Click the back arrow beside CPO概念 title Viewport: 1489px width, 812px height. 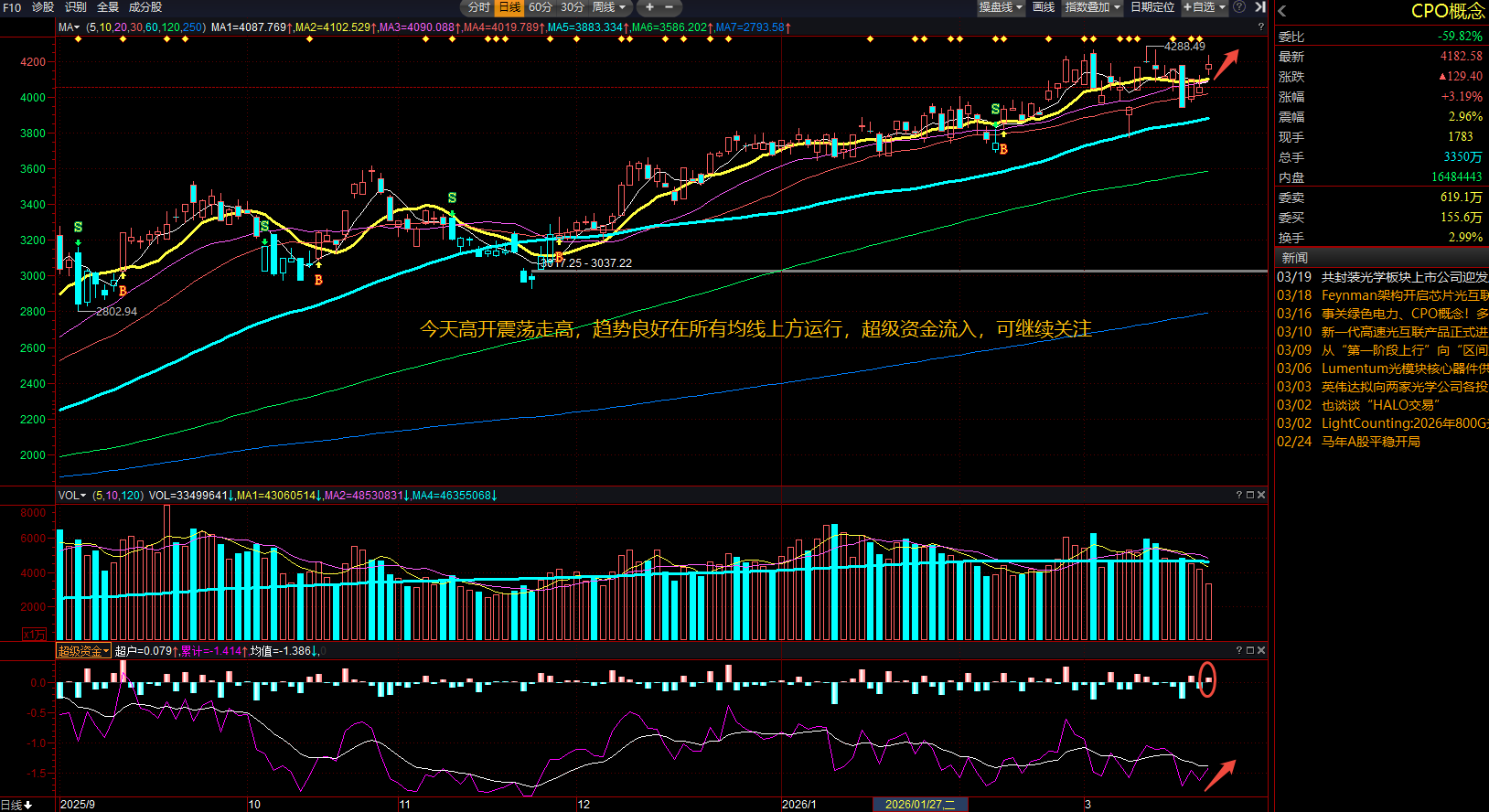point(1282,12)
